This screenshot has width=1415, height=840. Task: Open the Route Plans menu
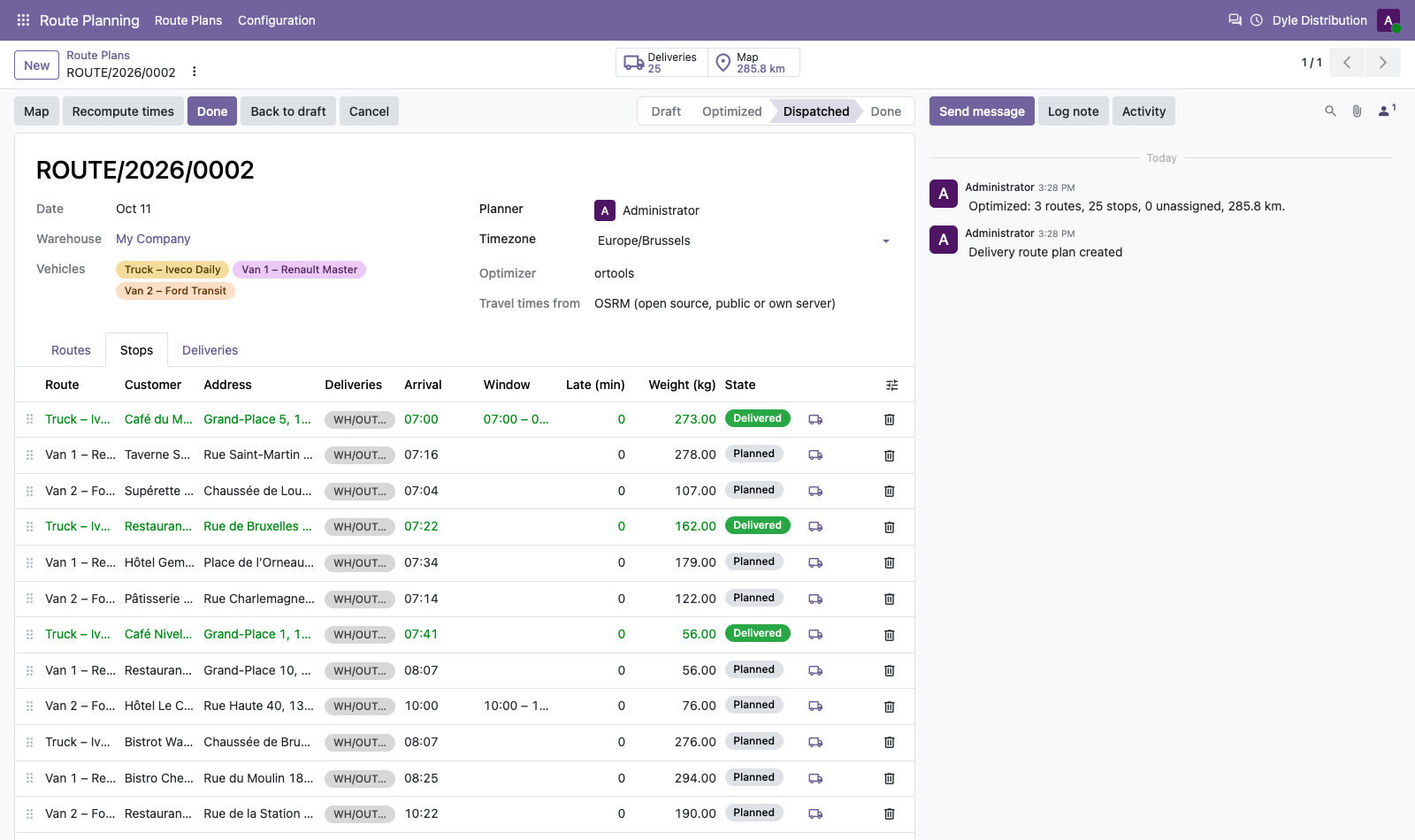[x=188, y=20]
